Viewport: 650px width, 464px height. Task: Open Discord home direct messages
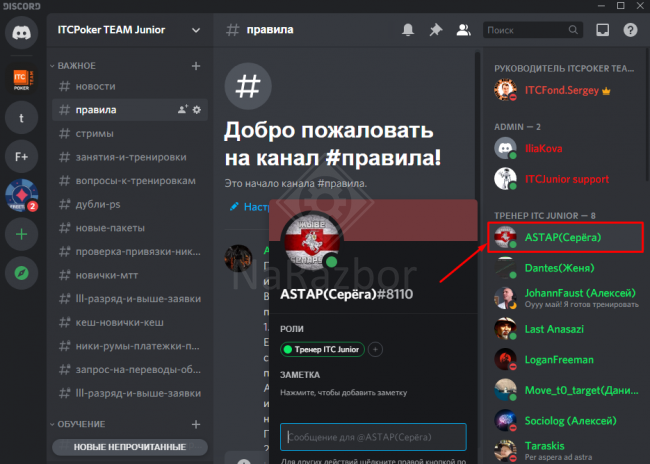coord(21,33)
